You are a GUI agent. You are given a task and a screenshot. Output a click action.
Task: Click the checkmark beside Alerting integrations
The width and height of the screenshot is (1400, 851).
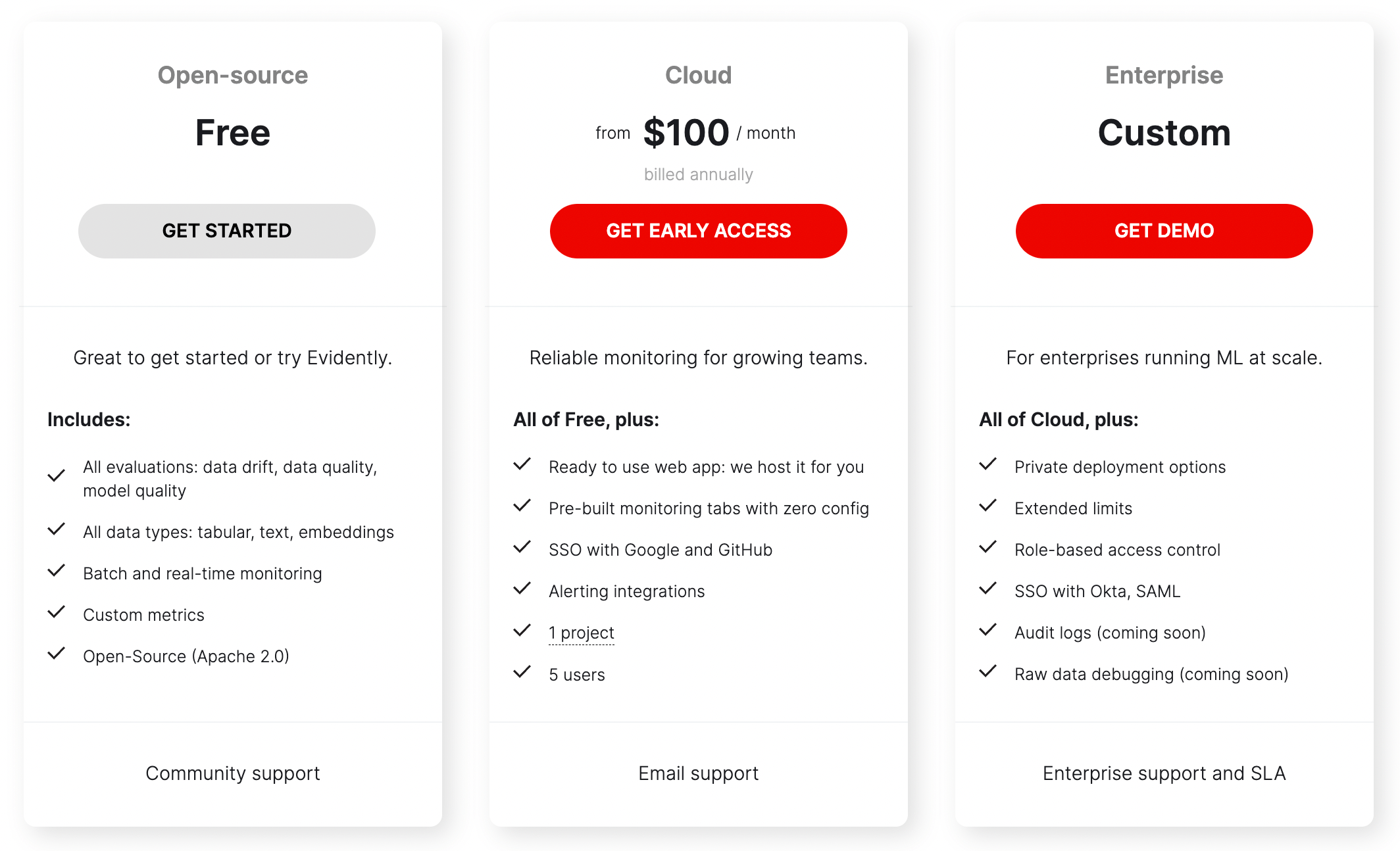pos(522,589)
